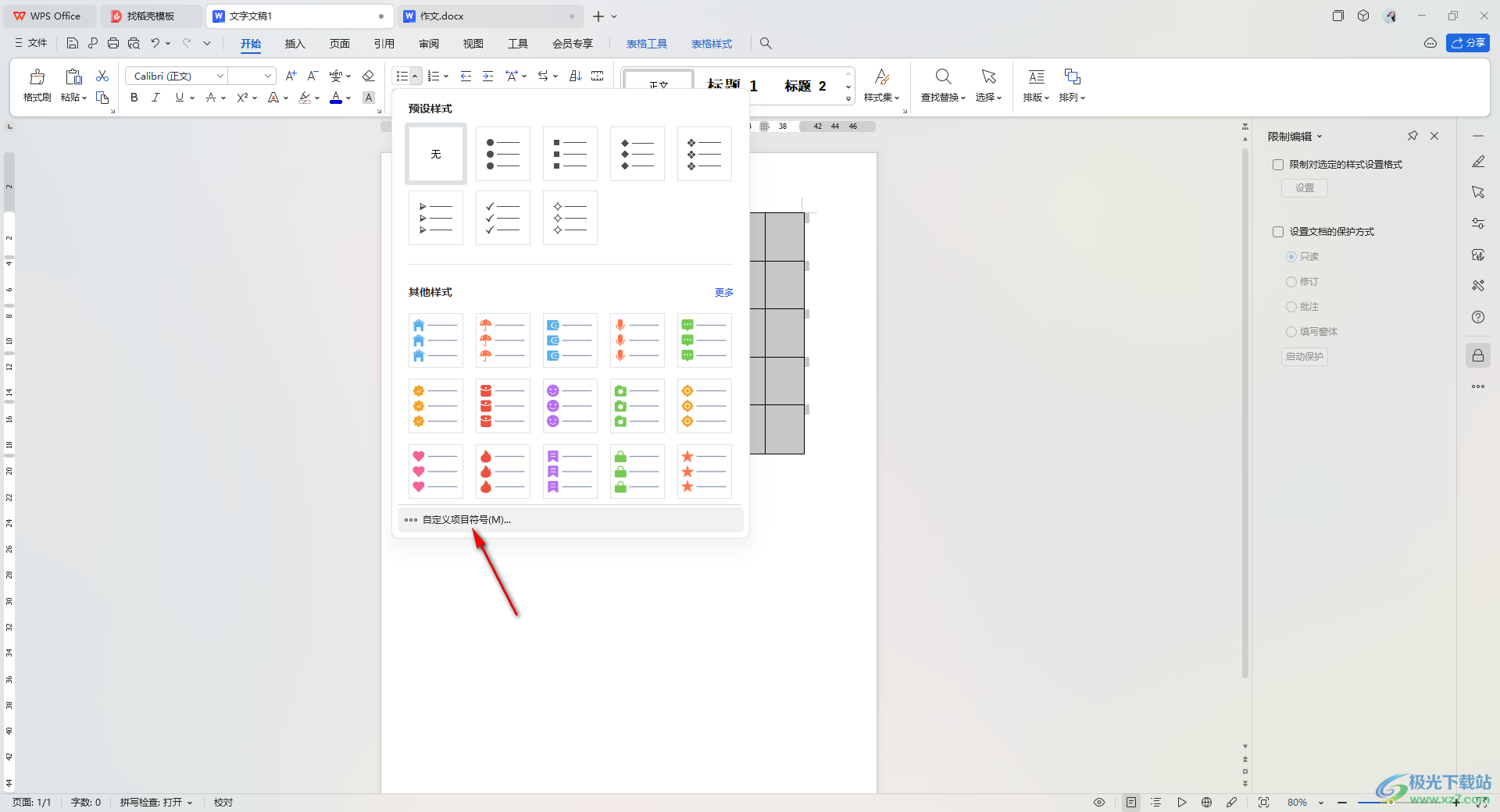Viewport: 1500px width, 812px height.
Task: Open the 样式集 style set dropdown
Action: pyautogui.click(x=882, y=98)
